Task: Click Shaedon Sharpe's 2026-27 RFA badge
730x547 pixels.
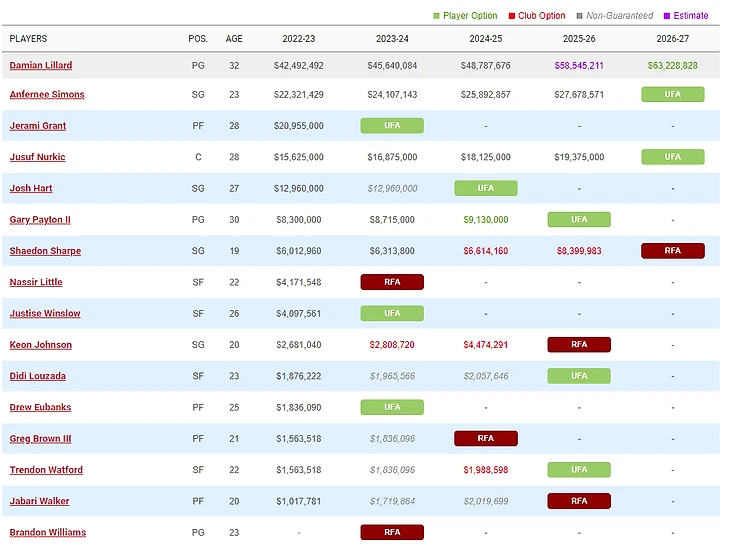Action: 673,250
